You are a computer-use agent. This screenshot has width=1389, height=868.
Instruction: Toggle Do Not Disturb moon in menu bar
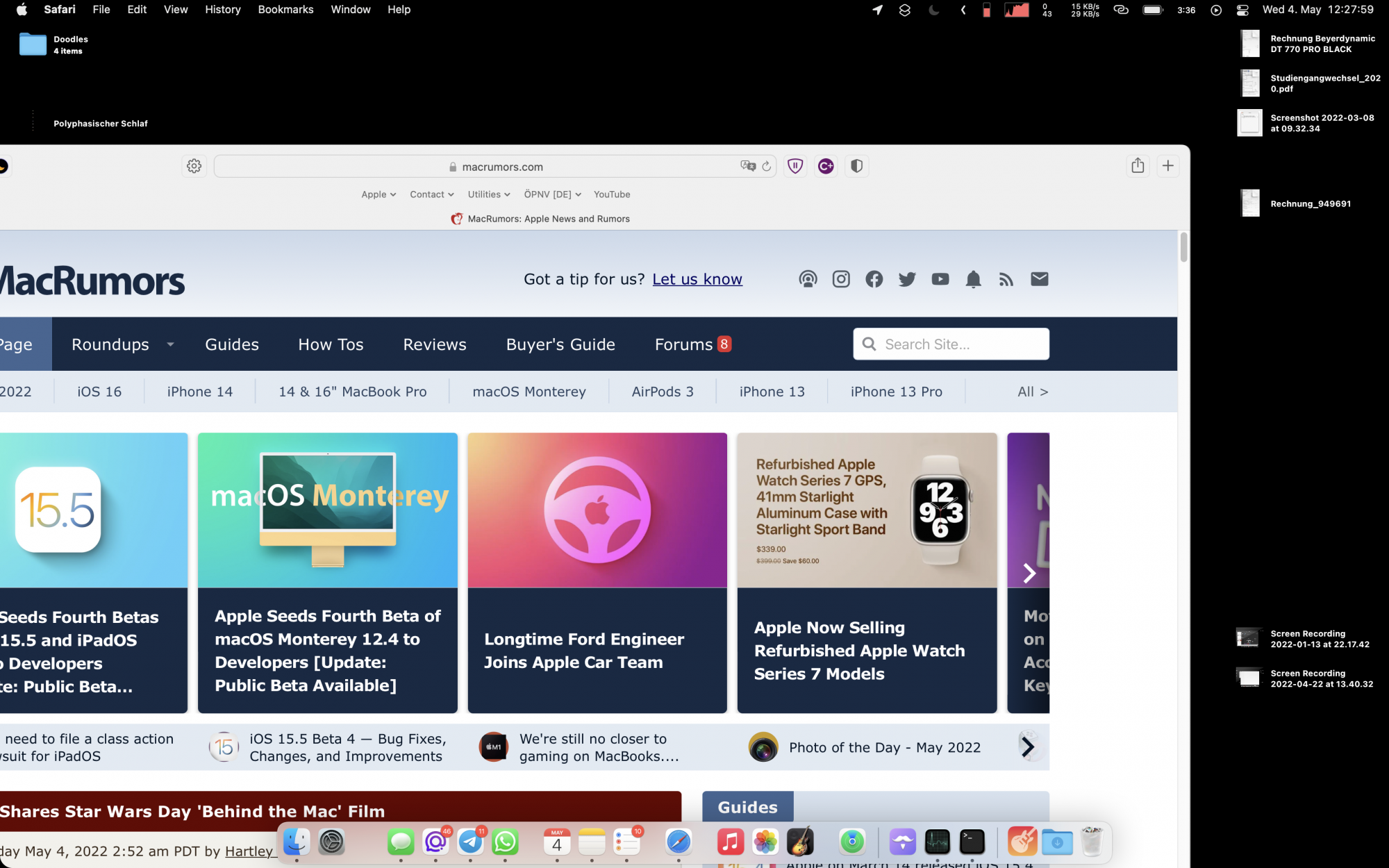click(x=934, y=10)
